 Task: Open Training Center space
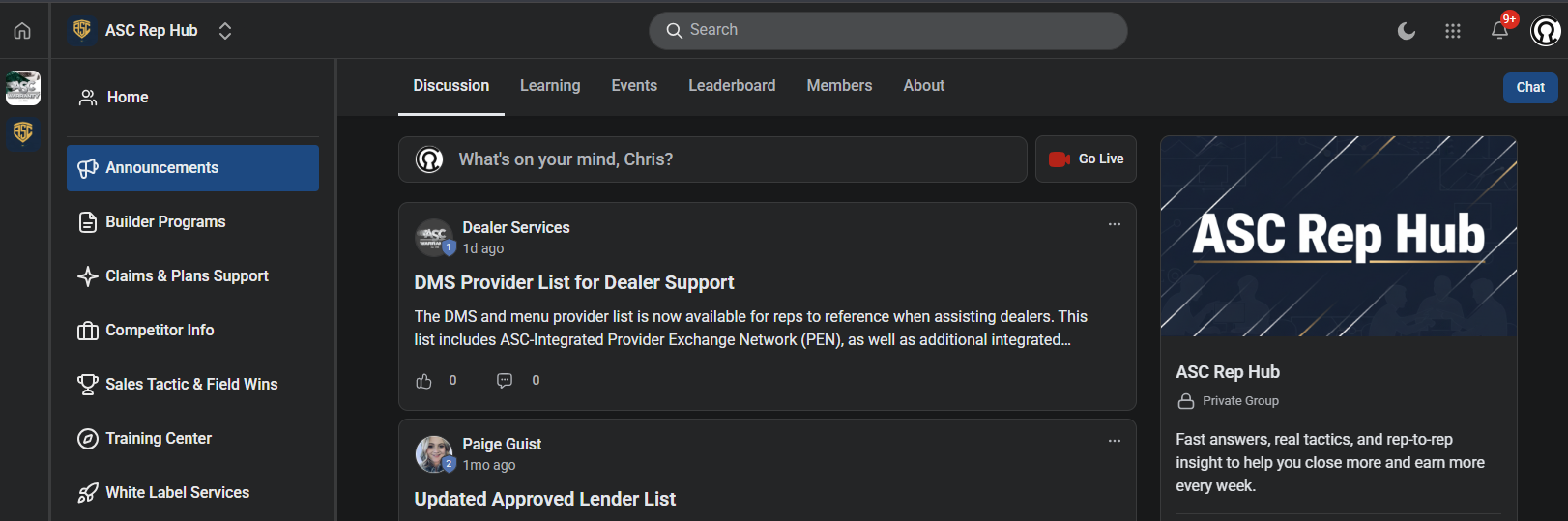193,439
